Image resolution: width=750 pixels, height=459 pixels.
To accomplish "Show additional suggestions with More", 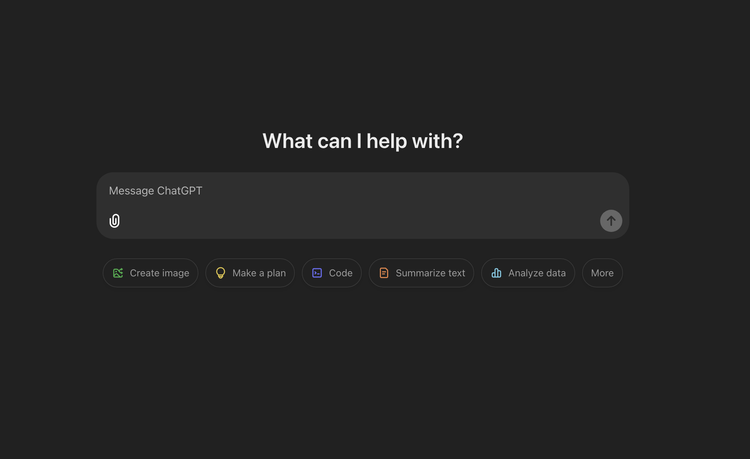I will click(x=602, y=273).
